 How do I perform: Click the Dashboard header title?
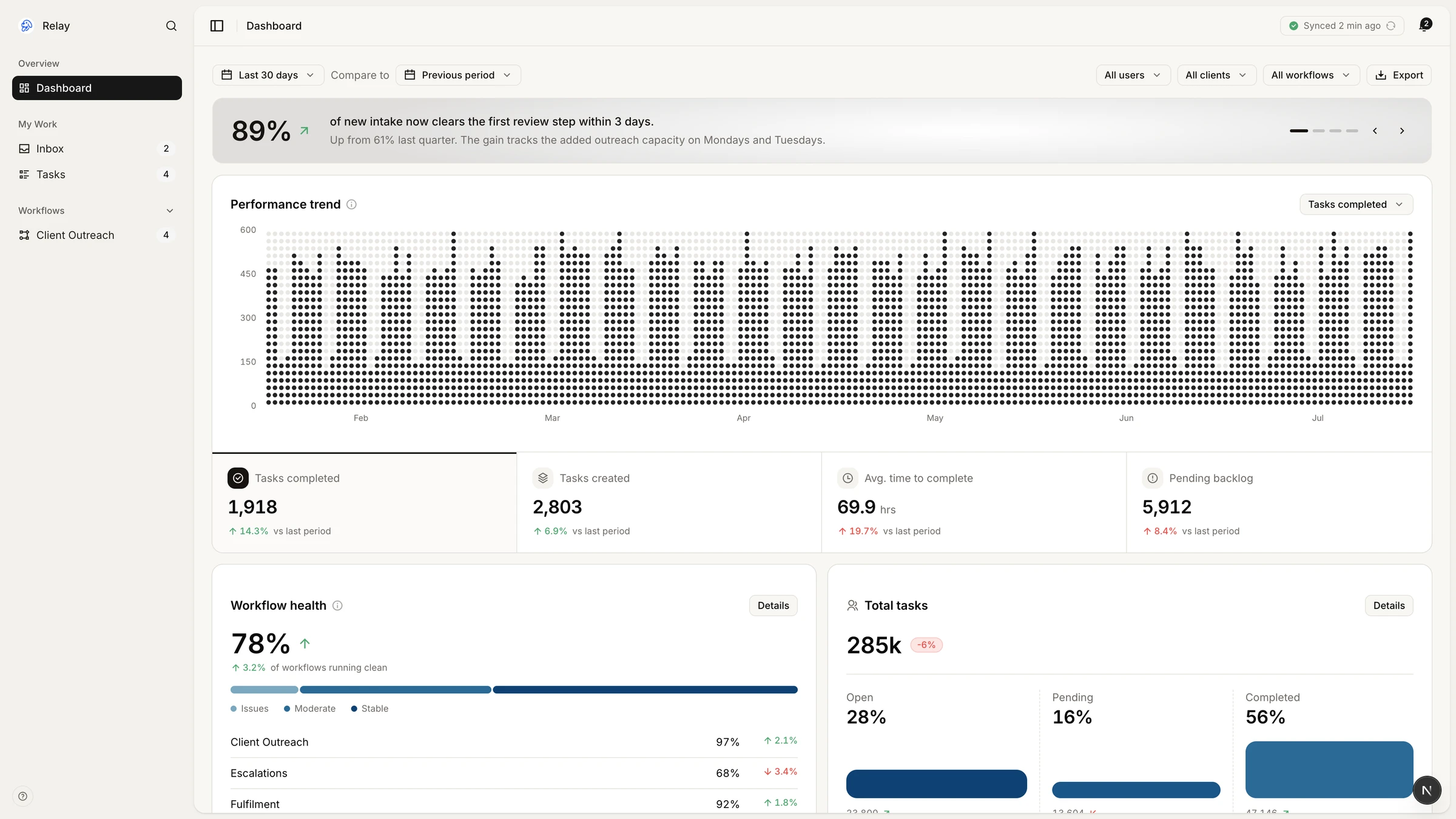pos(274,25)
